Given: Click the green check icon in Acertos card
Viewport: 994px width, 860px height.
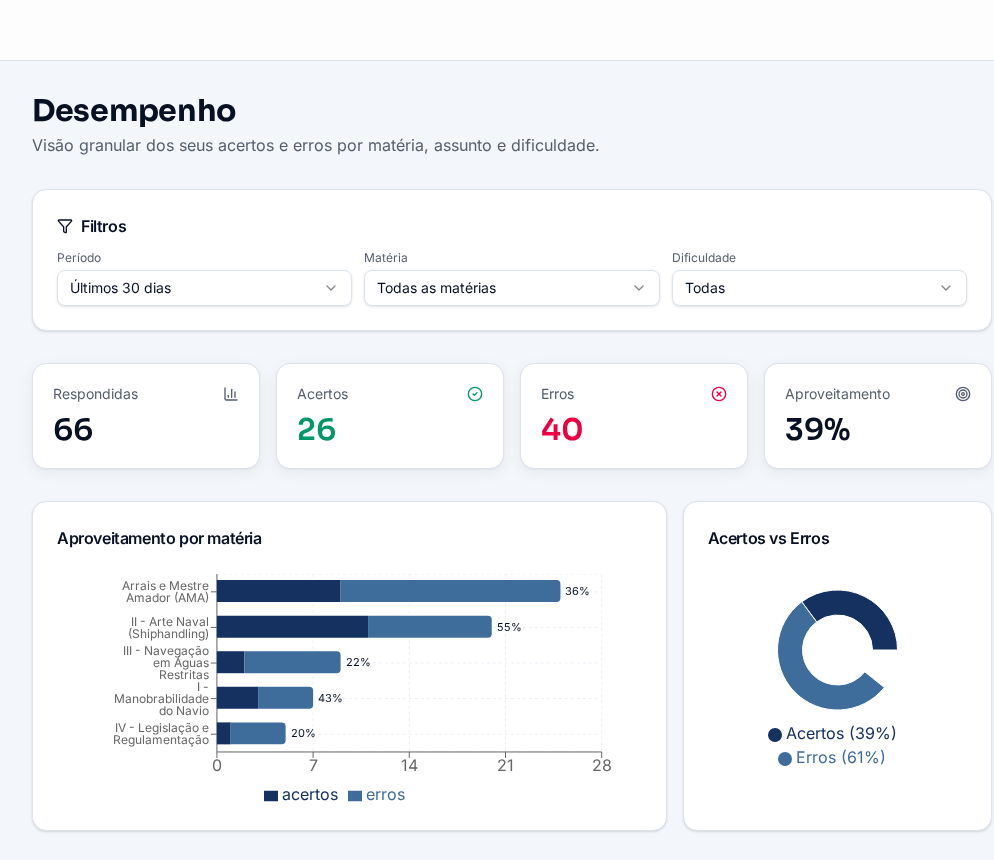Looking at the screenshot, I should 475,394.
